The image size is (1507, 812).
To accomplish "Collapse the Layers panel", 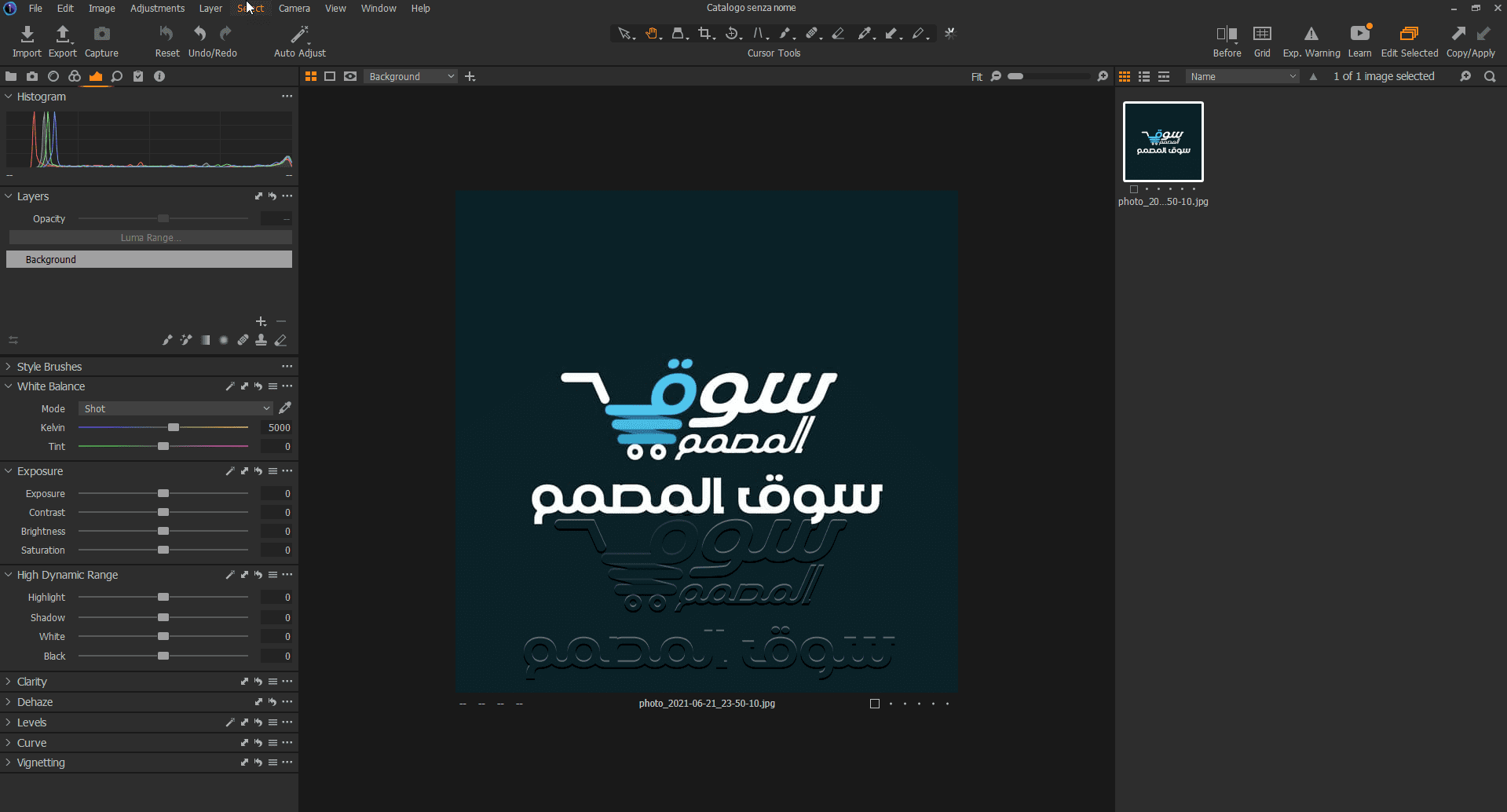I will pyautogui.click(x=9, y=196).
